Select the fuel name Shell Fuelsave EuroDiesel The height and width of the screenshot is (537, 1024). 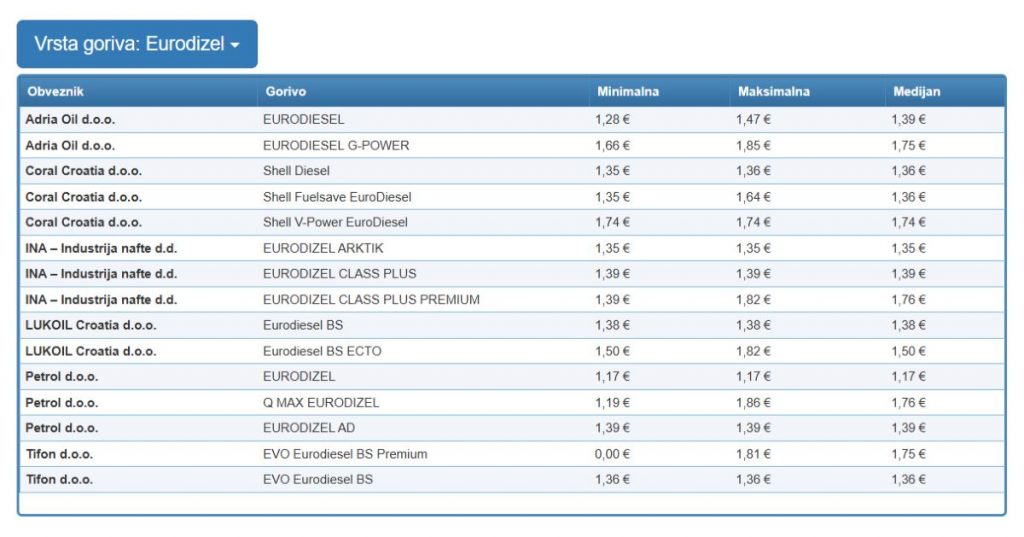(337, 197)
